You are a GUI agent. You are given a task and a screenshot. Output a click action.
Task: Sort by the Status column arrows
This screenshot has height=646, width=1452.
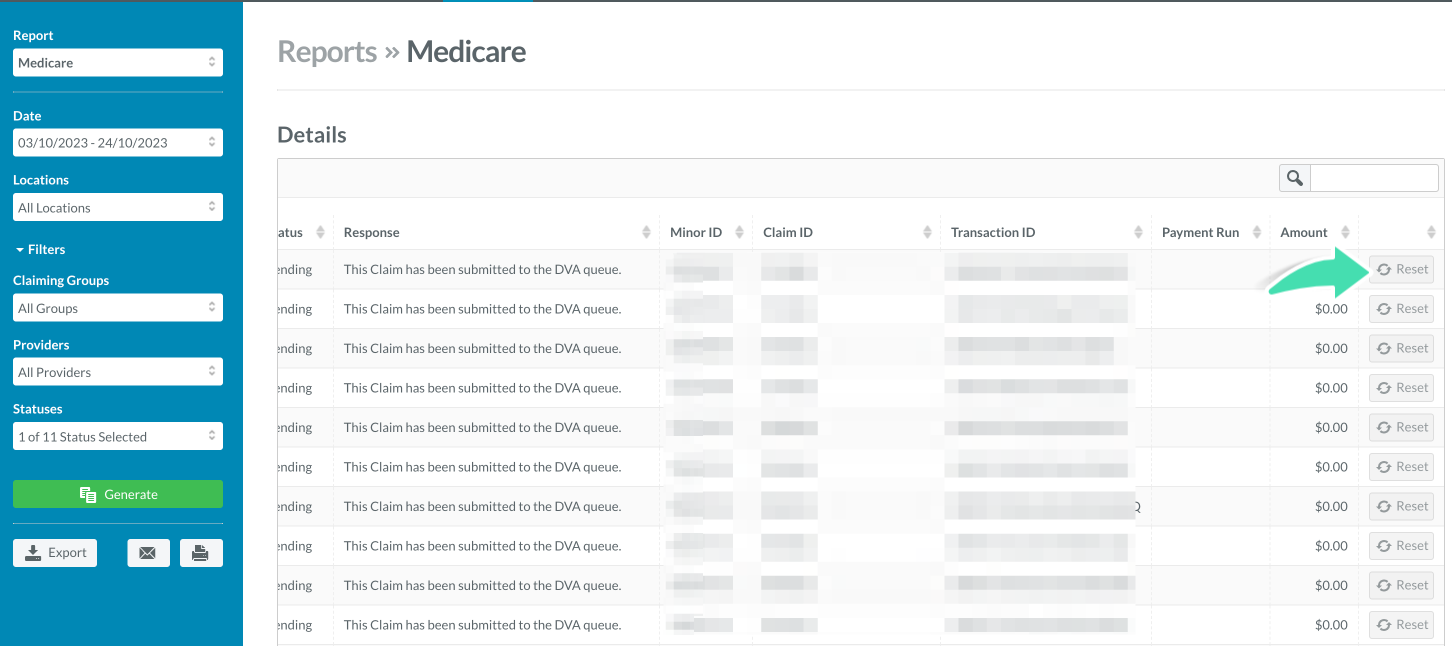coord(320,232)
